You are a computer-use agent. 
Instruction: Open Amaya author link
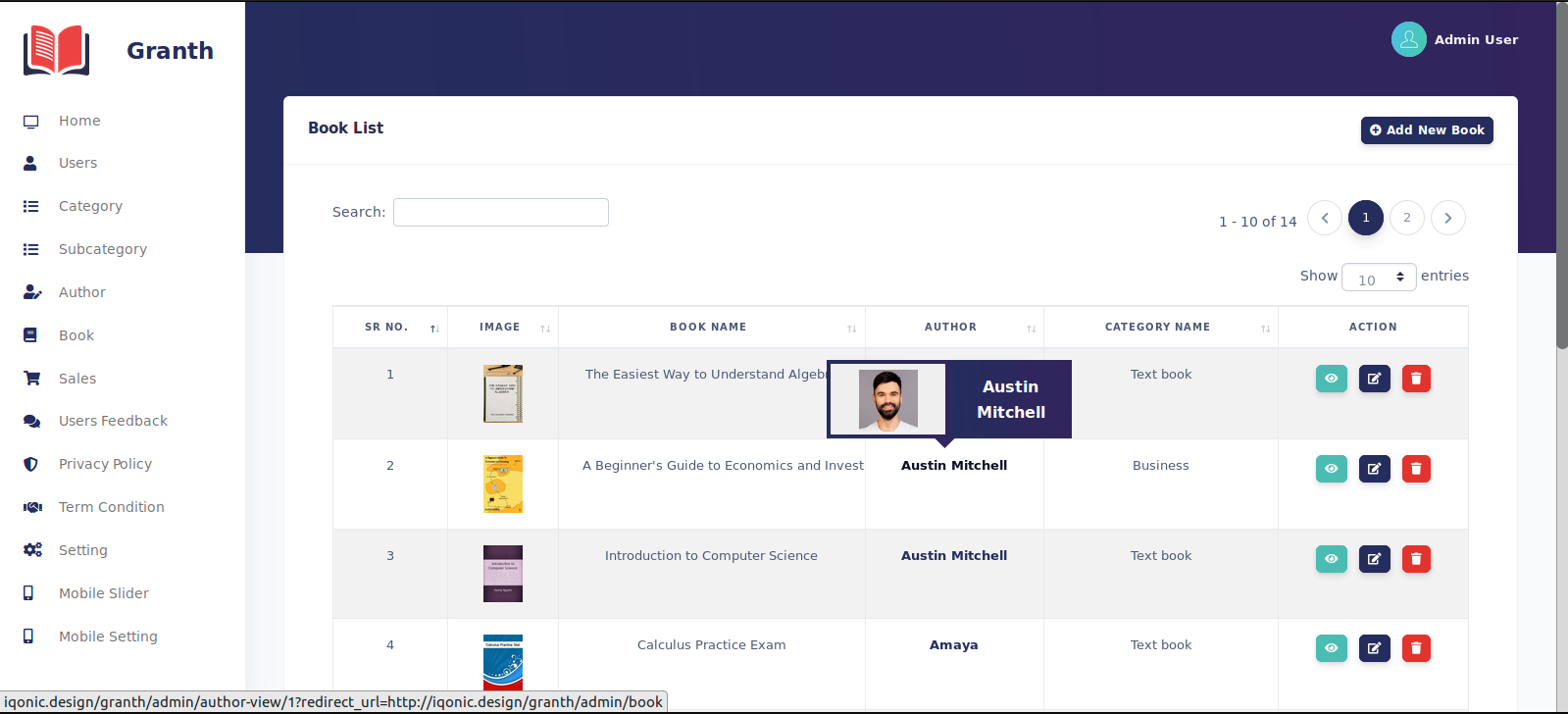point(954,645)
